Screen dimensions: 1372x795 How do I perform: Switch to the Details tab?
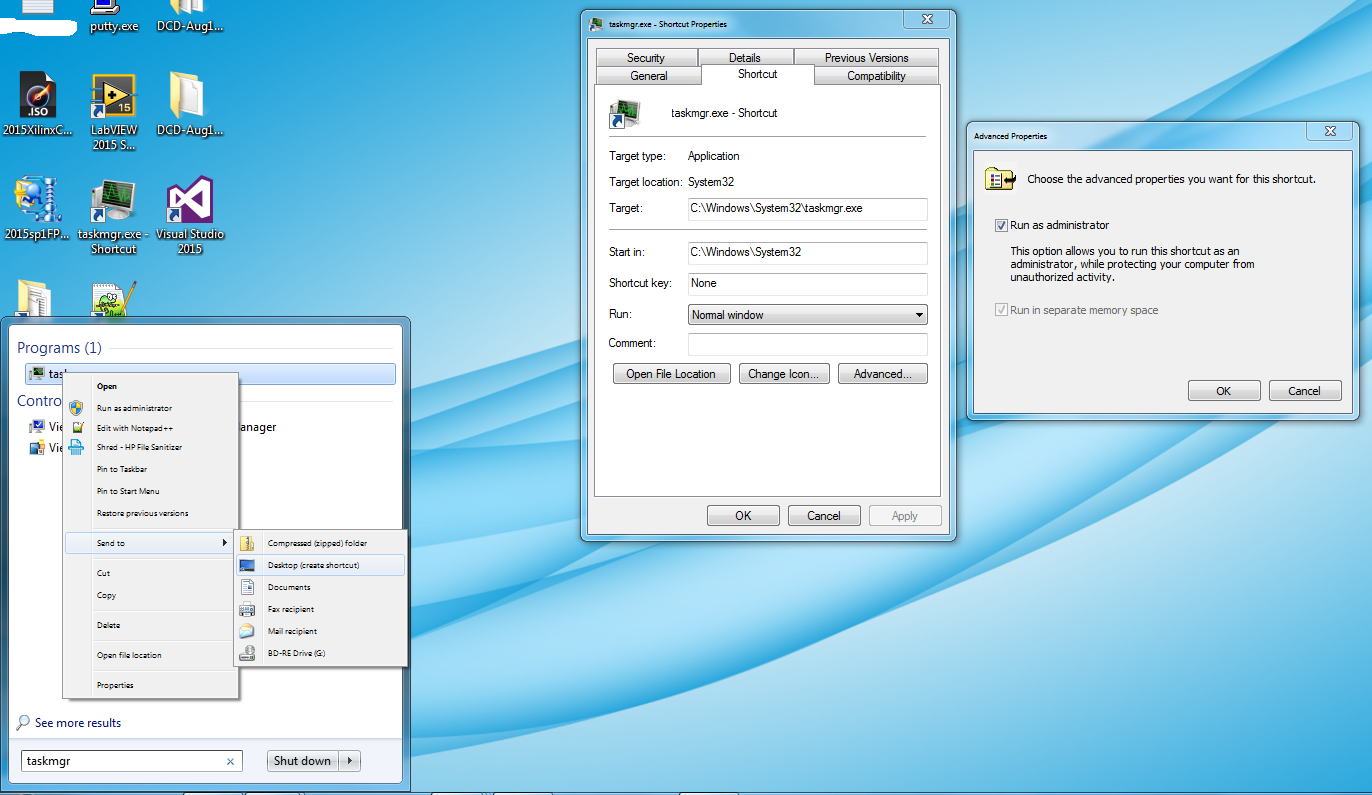pyautogui.click(x=745, y=57)
